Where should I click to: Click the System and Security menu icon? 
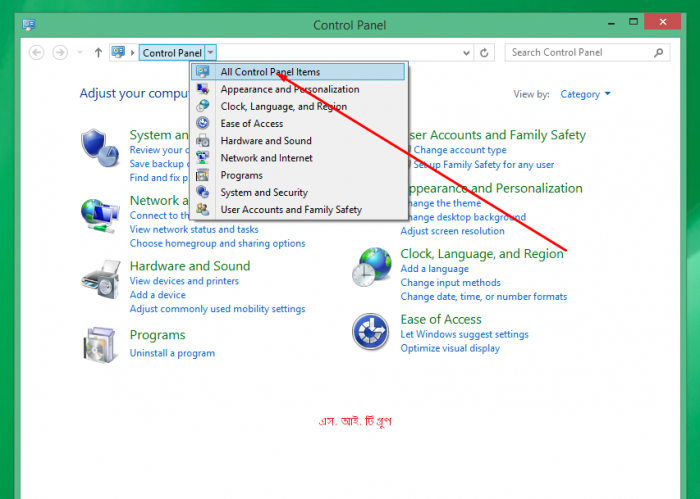click(203, 192)
